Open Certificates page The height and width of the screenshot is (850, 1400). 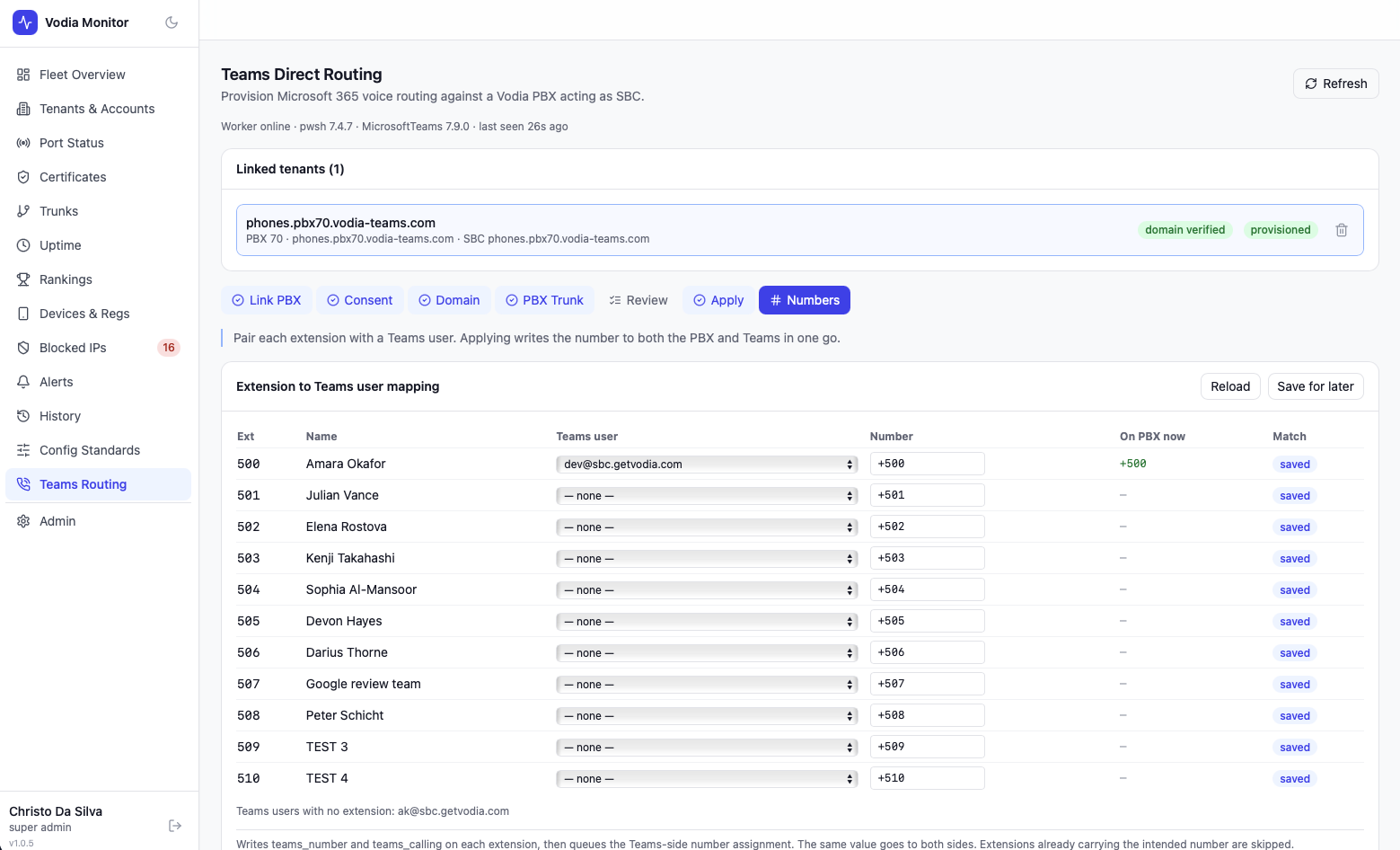tap(98, 177)
